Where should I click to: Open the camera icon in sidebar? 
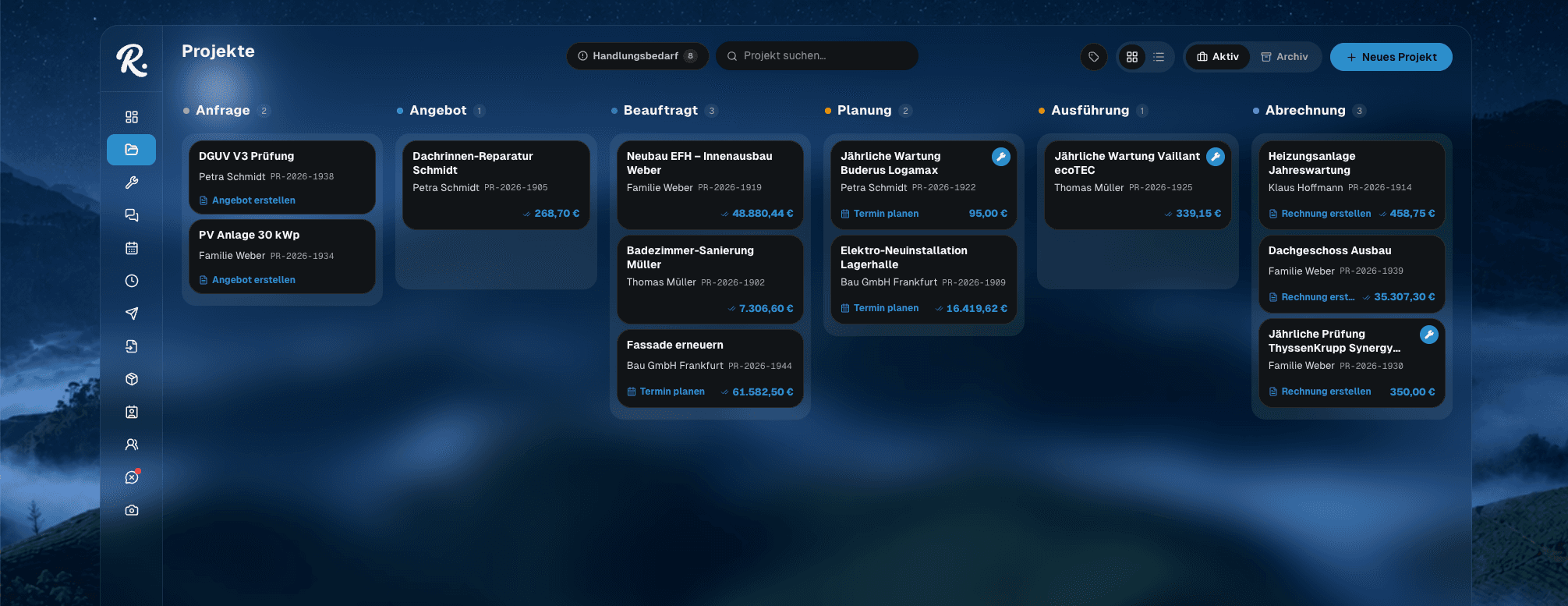[132, 510]
